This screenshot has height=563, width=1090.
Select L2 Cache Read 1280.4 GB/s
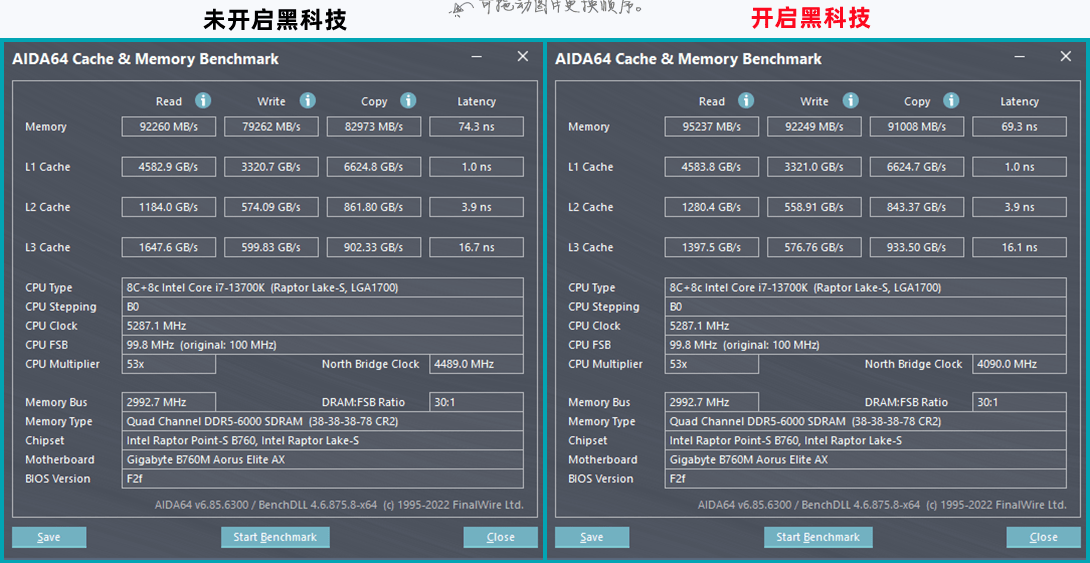point(712,207)
